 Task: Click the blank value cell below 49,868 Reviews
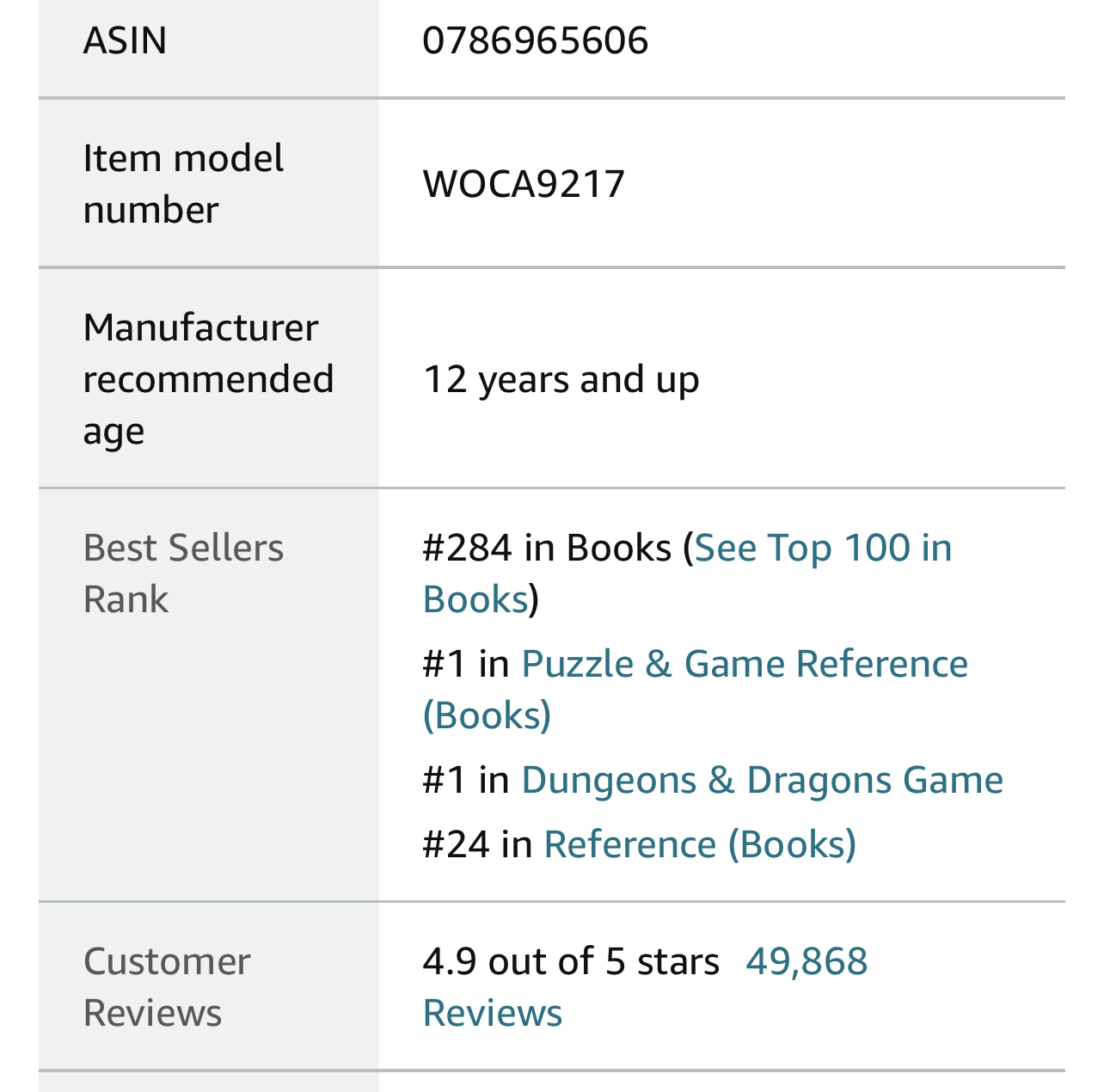click(x=722, y=1083)
